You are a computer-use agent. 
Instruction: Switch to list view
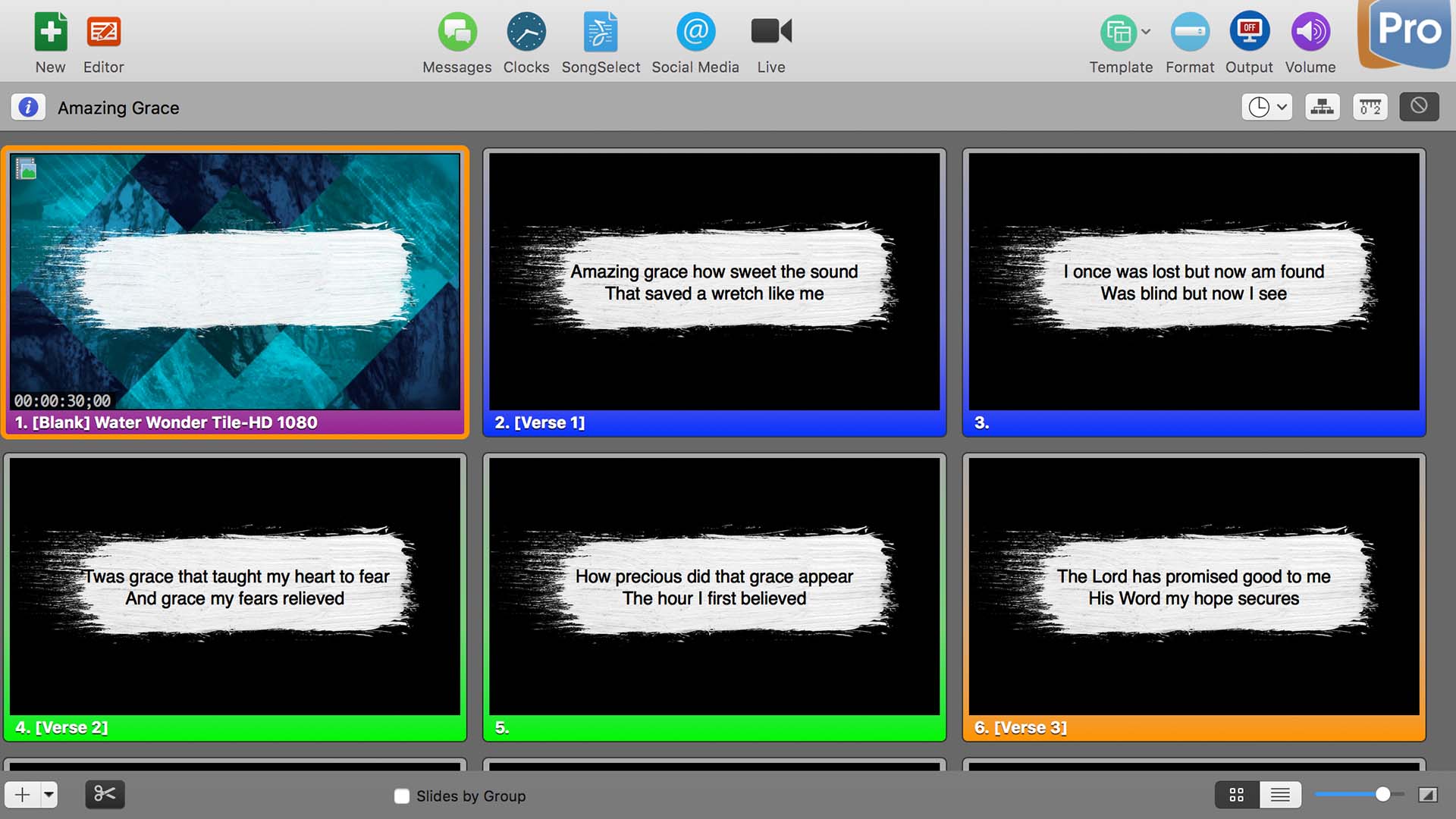point(1280,795)
